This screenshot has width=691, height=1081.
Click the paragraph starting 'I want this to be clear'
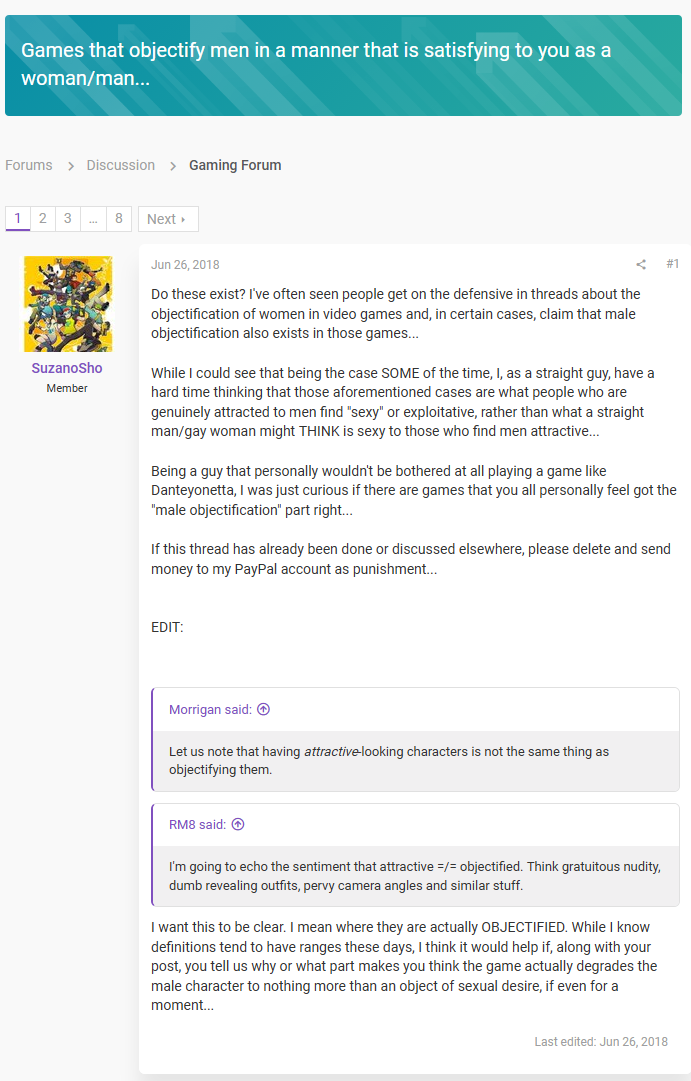[404, 966]
